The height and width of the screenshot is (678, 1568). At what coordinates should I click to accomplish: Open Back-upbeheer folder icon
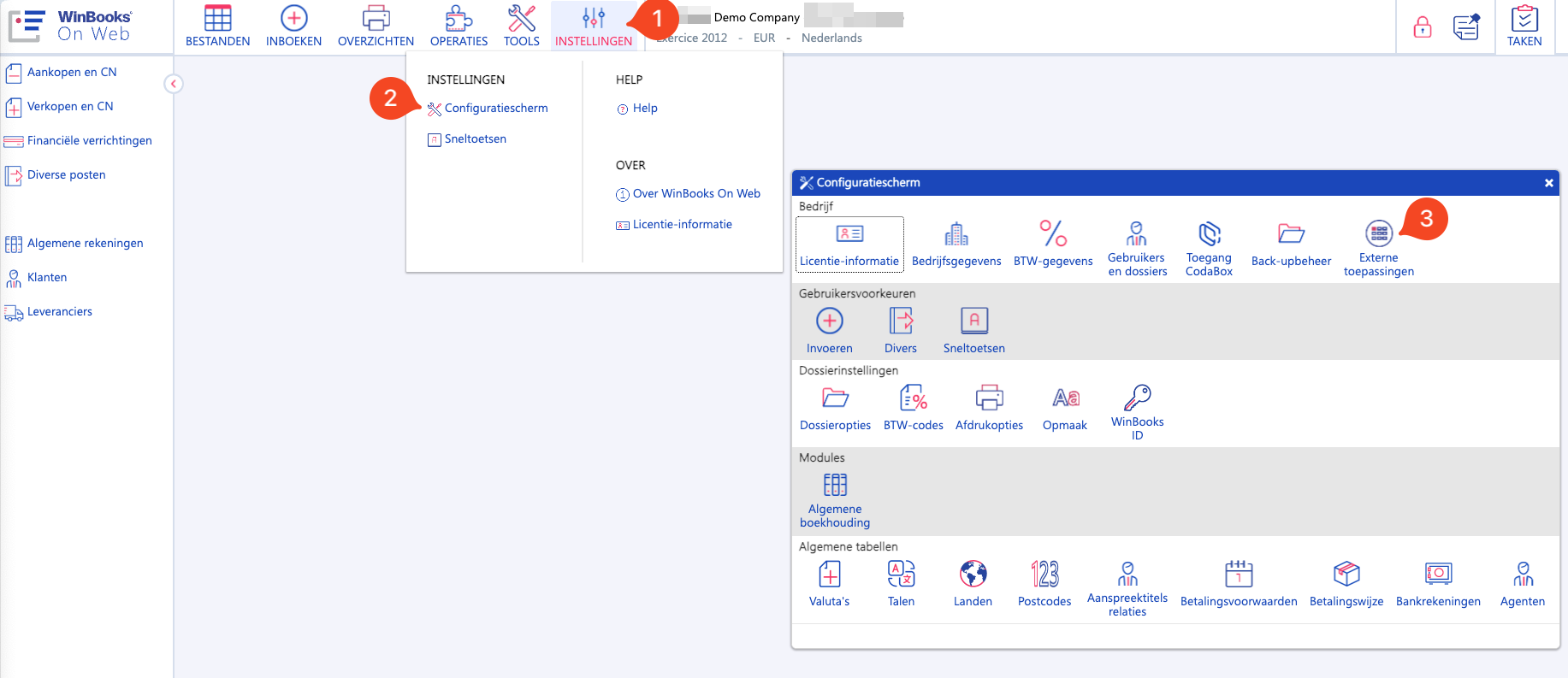click(x=1291, y=245)
